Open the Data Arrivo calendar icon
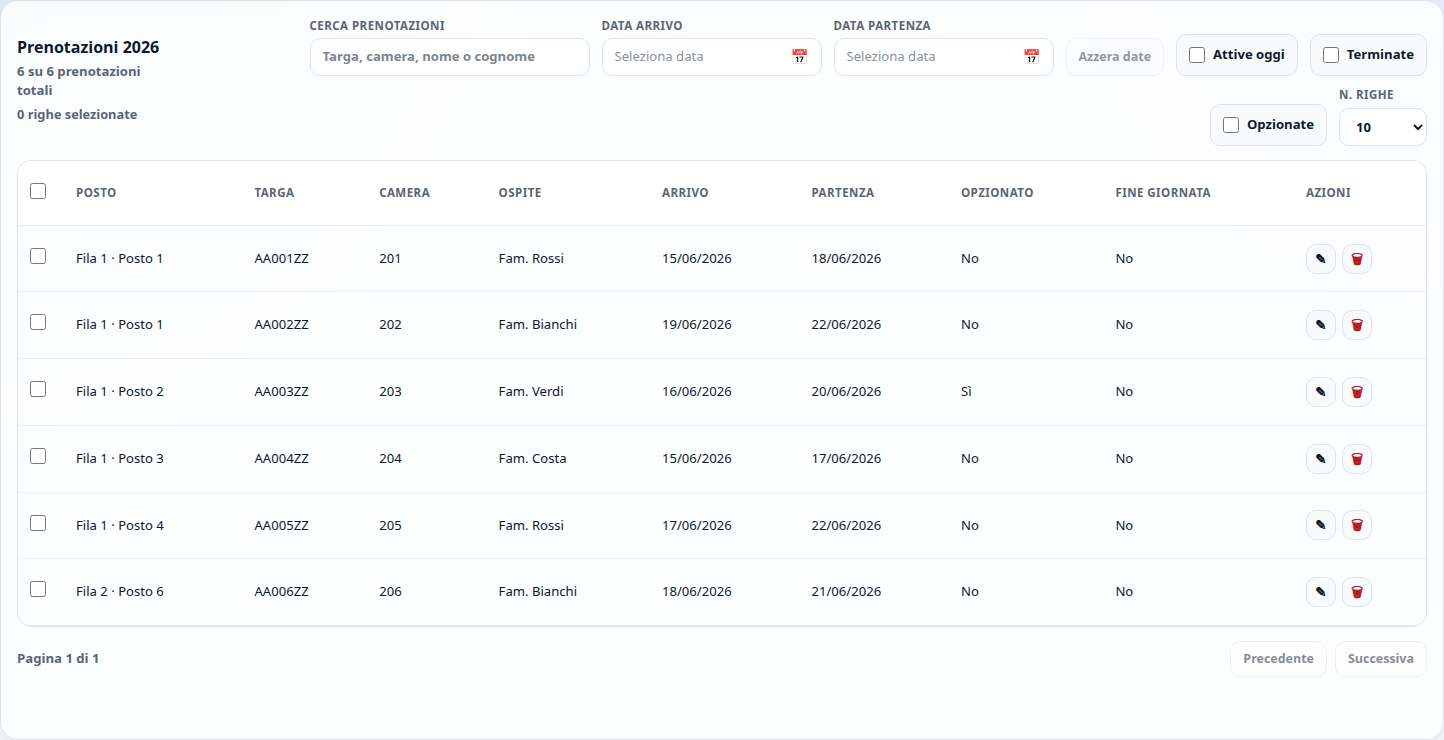Image resolution: width=1444 pixels, height=740 pixels. pyautogui.click(x=799, y=57)
